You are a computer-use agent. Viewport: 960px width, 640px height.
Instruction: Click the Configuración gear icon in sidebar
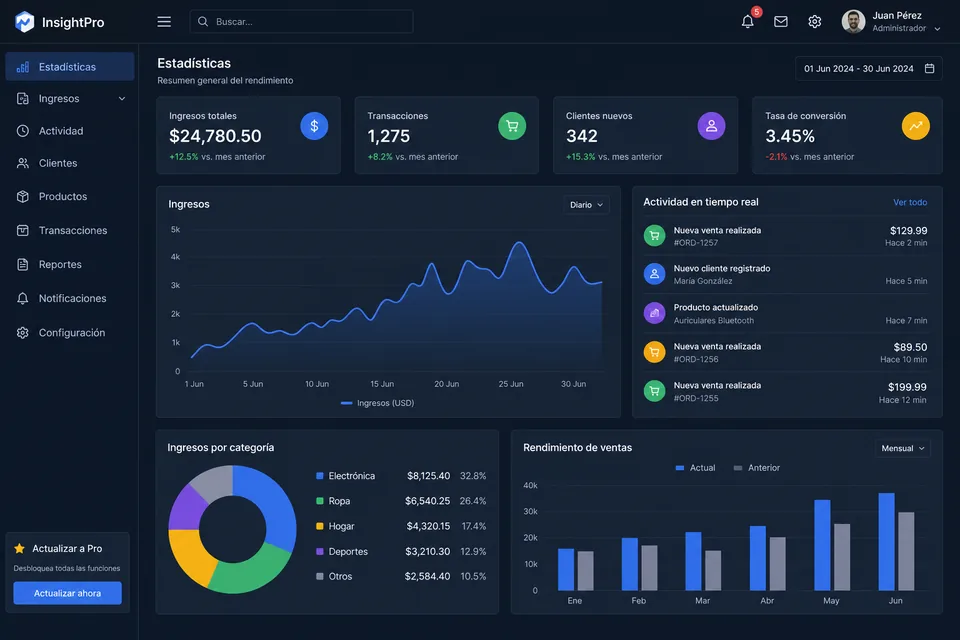pos(23,333)
